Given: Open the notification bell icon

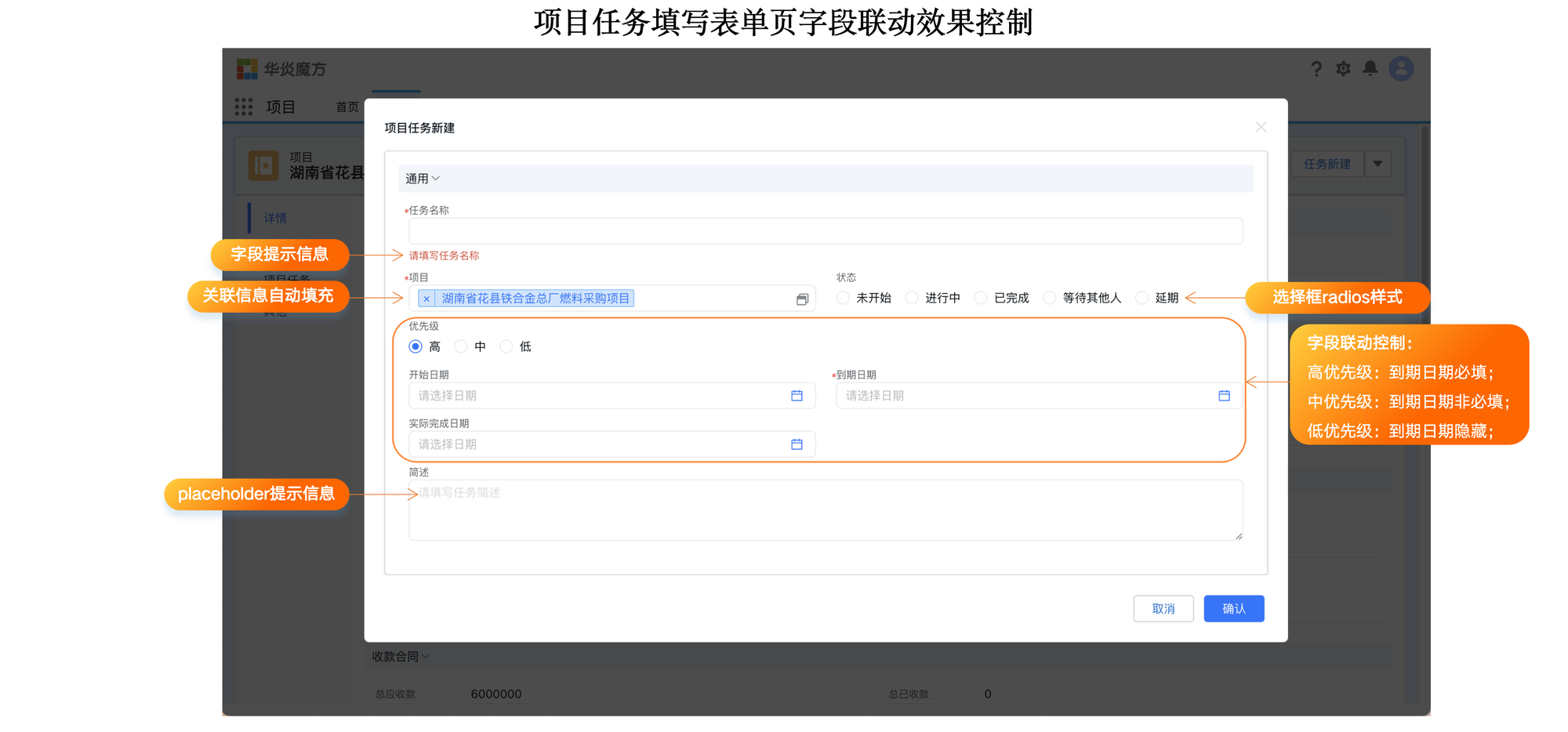Looking at the screenshot, I should pos(1370,69).
